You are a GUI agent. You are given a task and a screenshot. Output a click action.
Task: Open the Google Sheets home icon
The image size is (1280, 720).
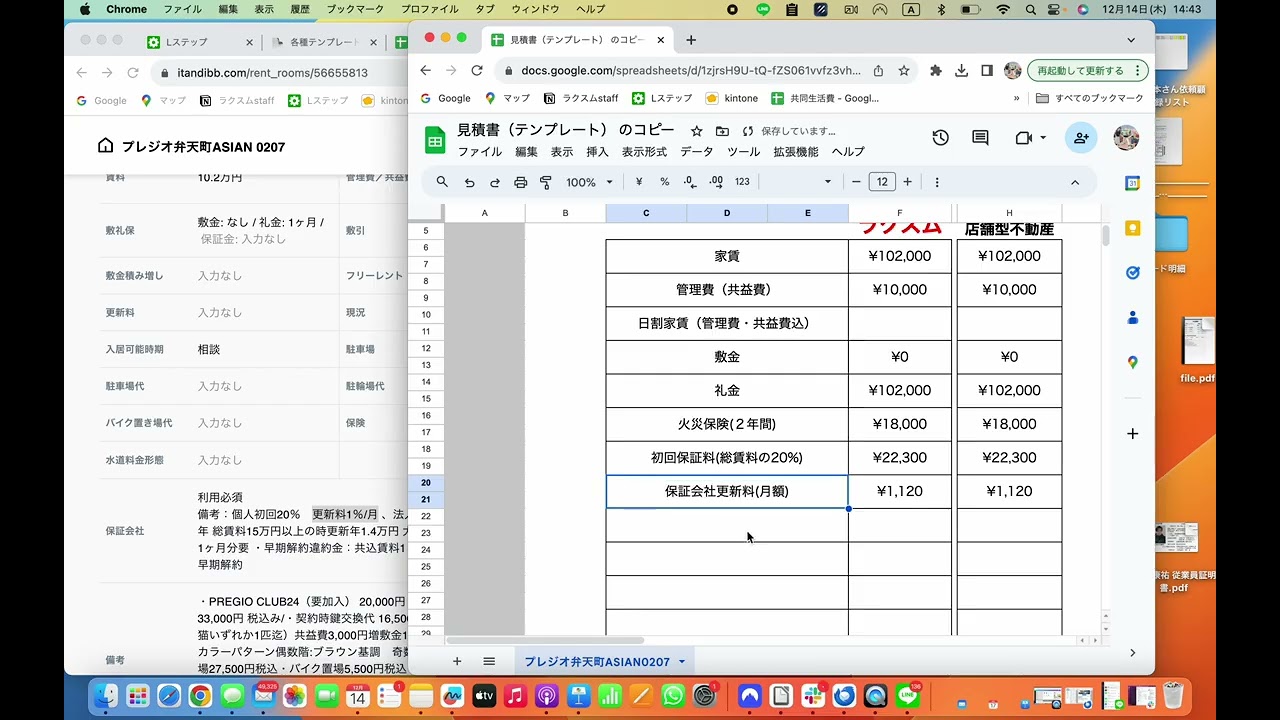435,141
